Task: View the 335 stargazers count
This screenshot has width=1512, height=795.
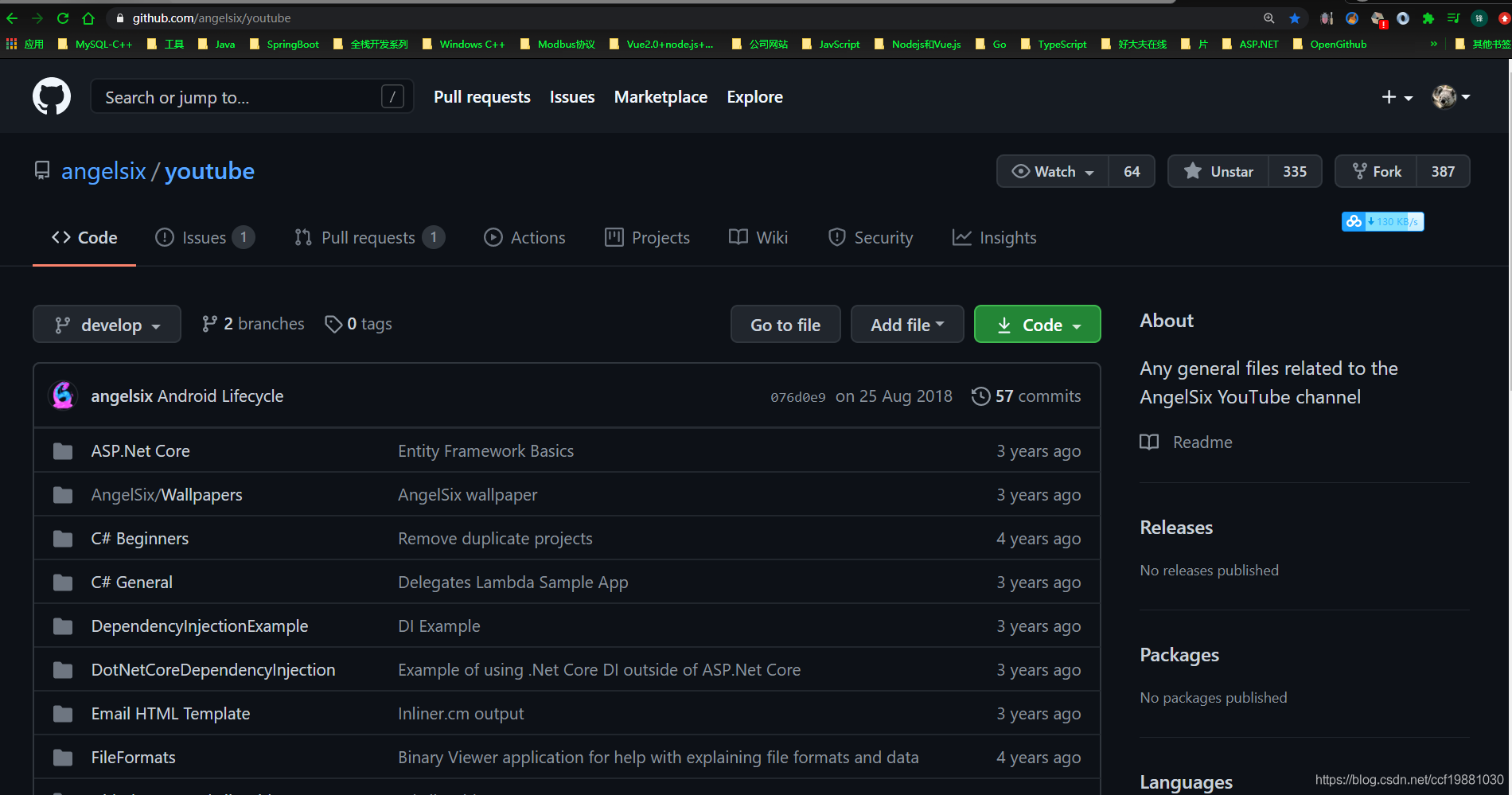Action: (1295, 171)
